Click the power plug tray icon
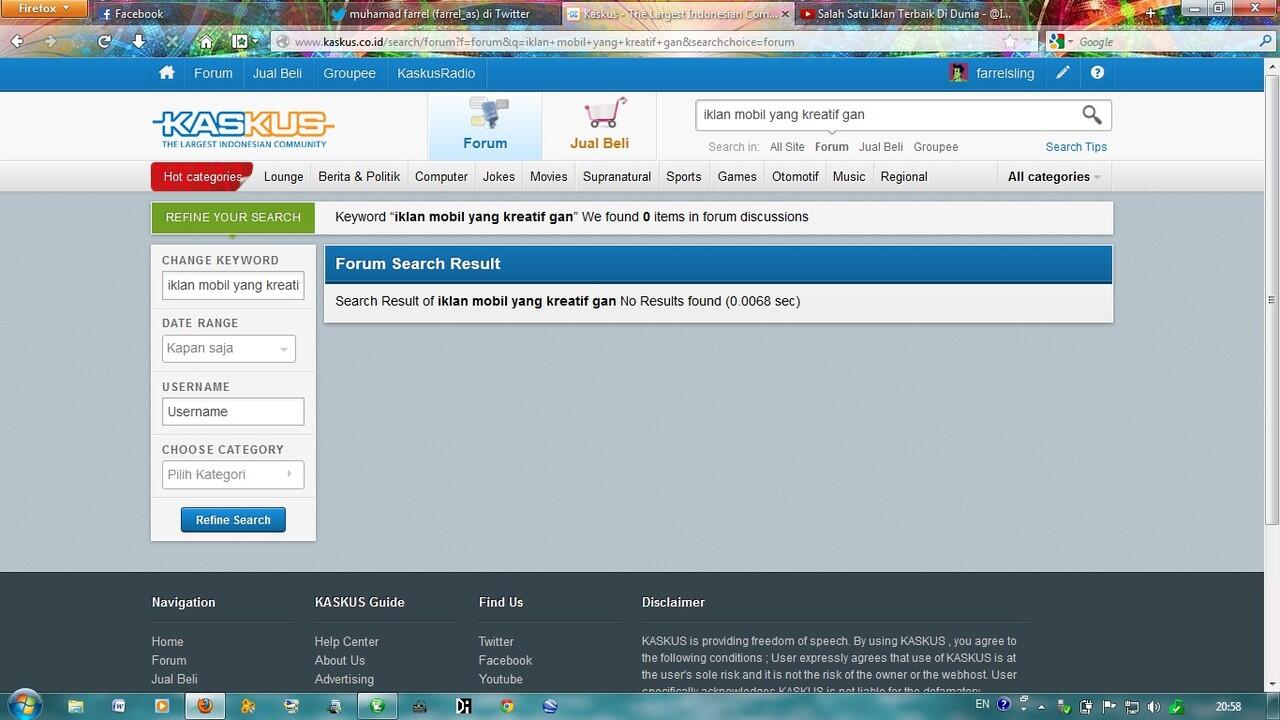 click(1087, 706)
